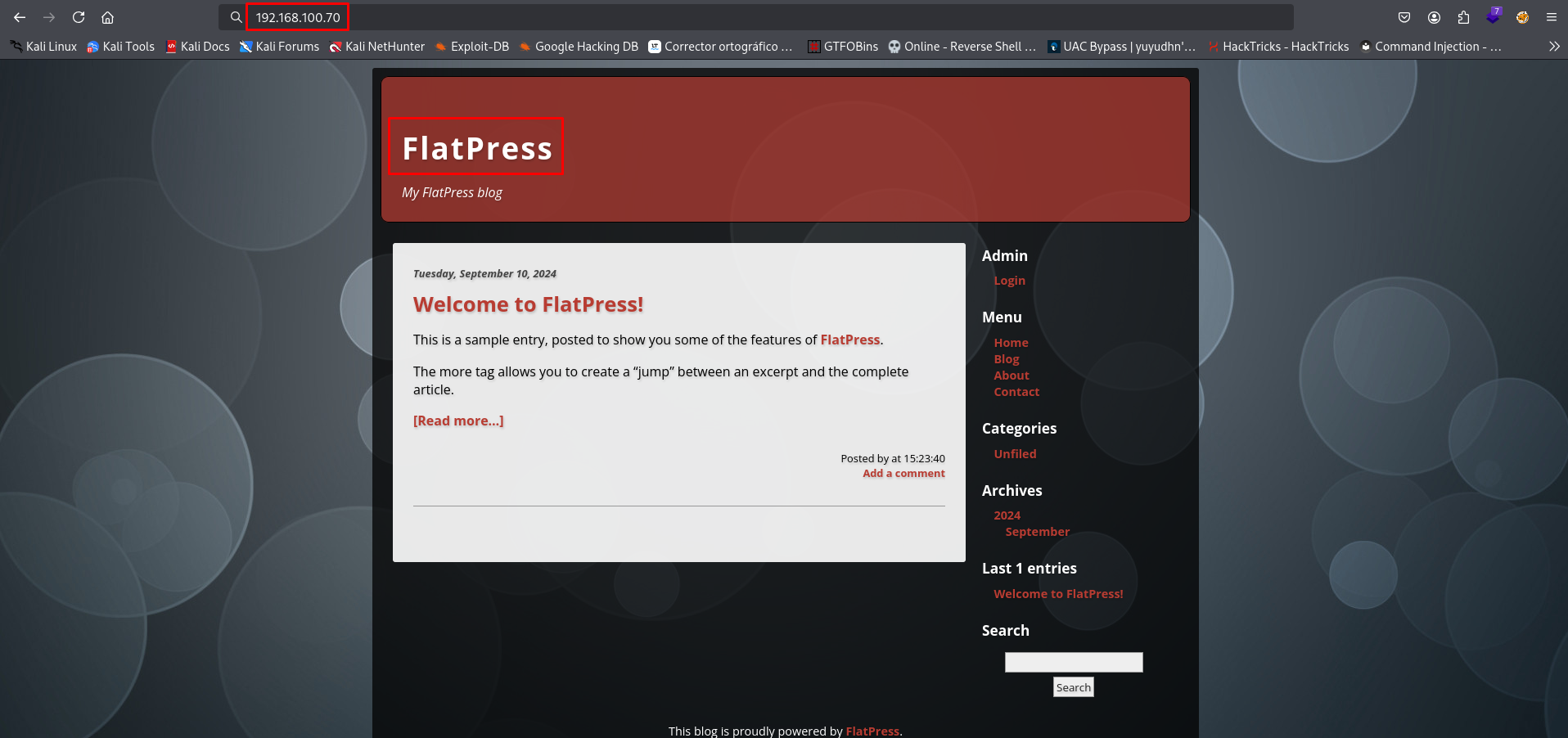Viewport: 1568px width, 738px height.
Task: Click the search magnifier in address bar
Action: [236, 17]
